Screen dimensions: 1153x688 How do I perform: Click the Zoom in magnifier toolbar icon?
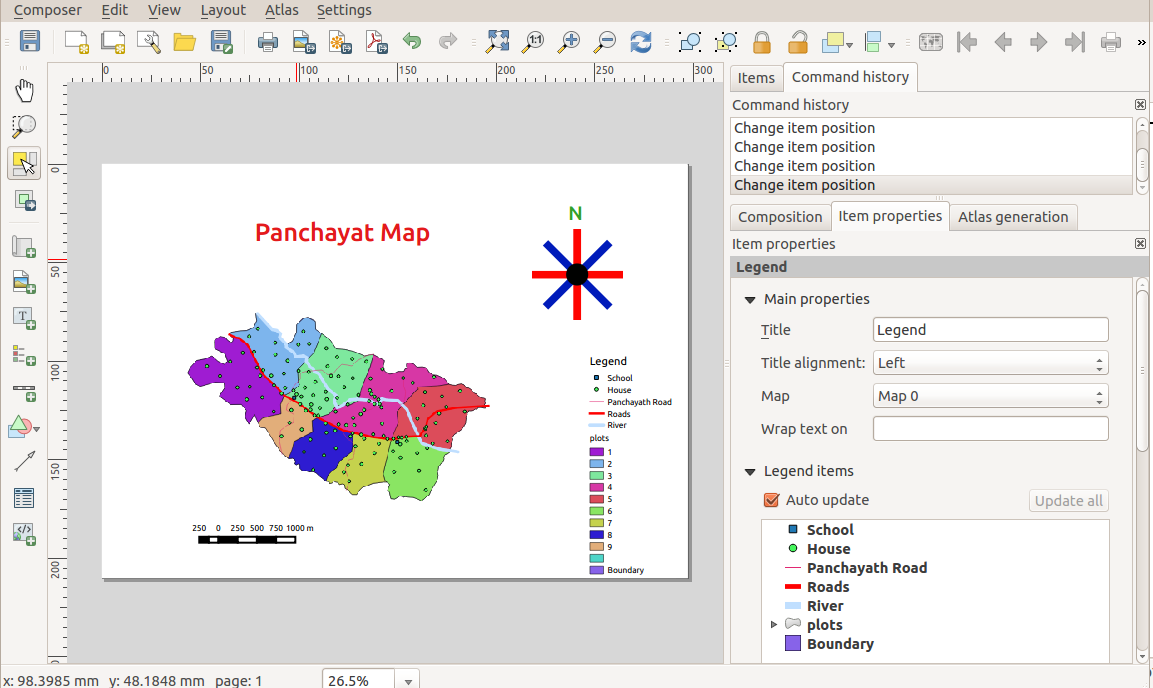pyautogui.click(x=569, y=42)
